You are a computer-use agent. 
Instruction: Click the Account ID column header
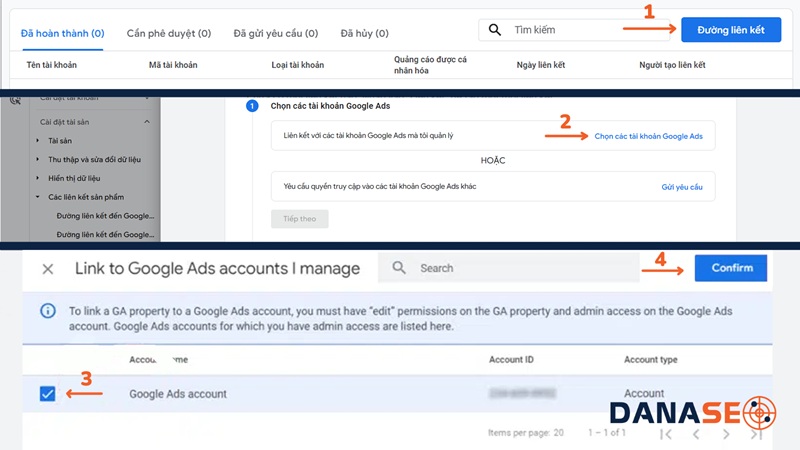point(511,360)
